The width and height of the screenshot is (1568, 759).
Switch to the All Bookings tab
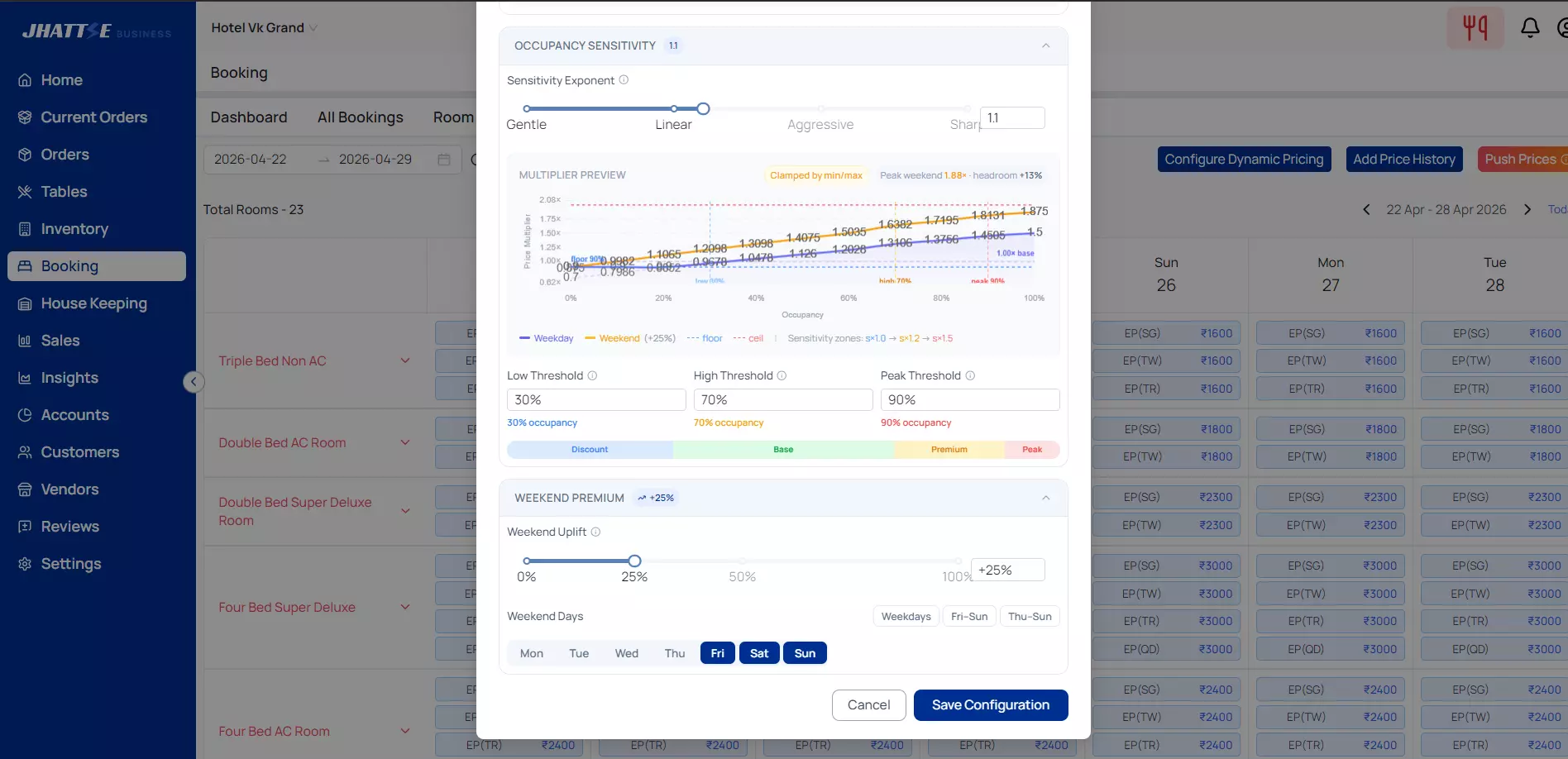point(360,117)
